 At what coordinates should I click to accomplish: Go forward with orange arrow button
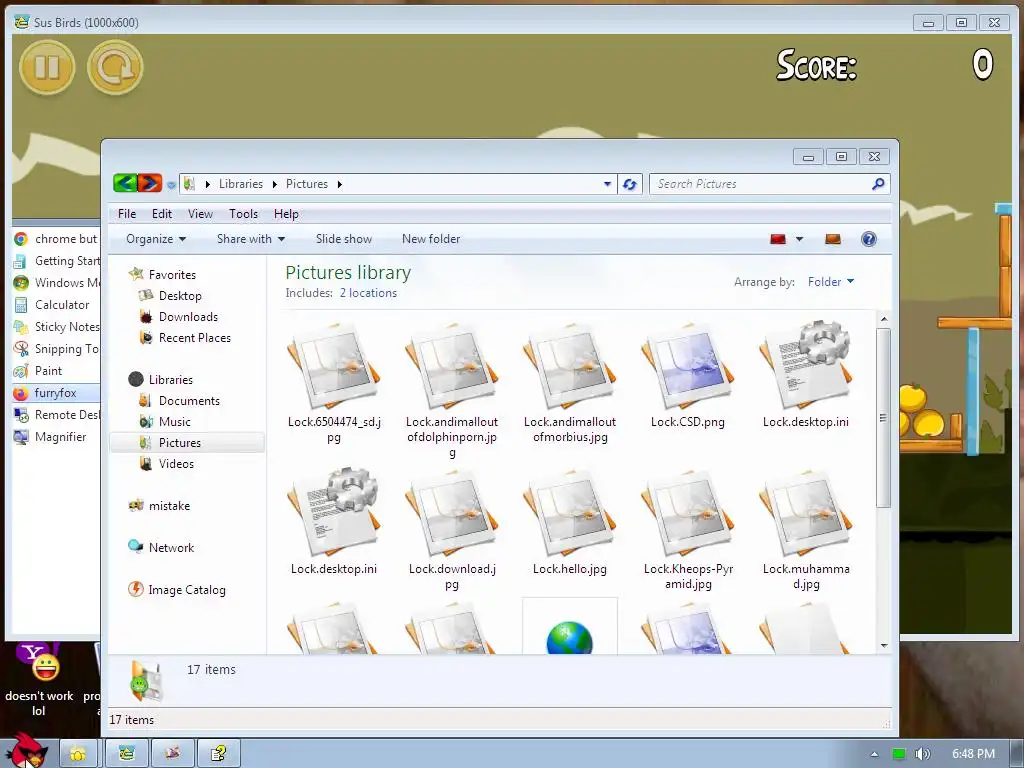tap(150, 184)
